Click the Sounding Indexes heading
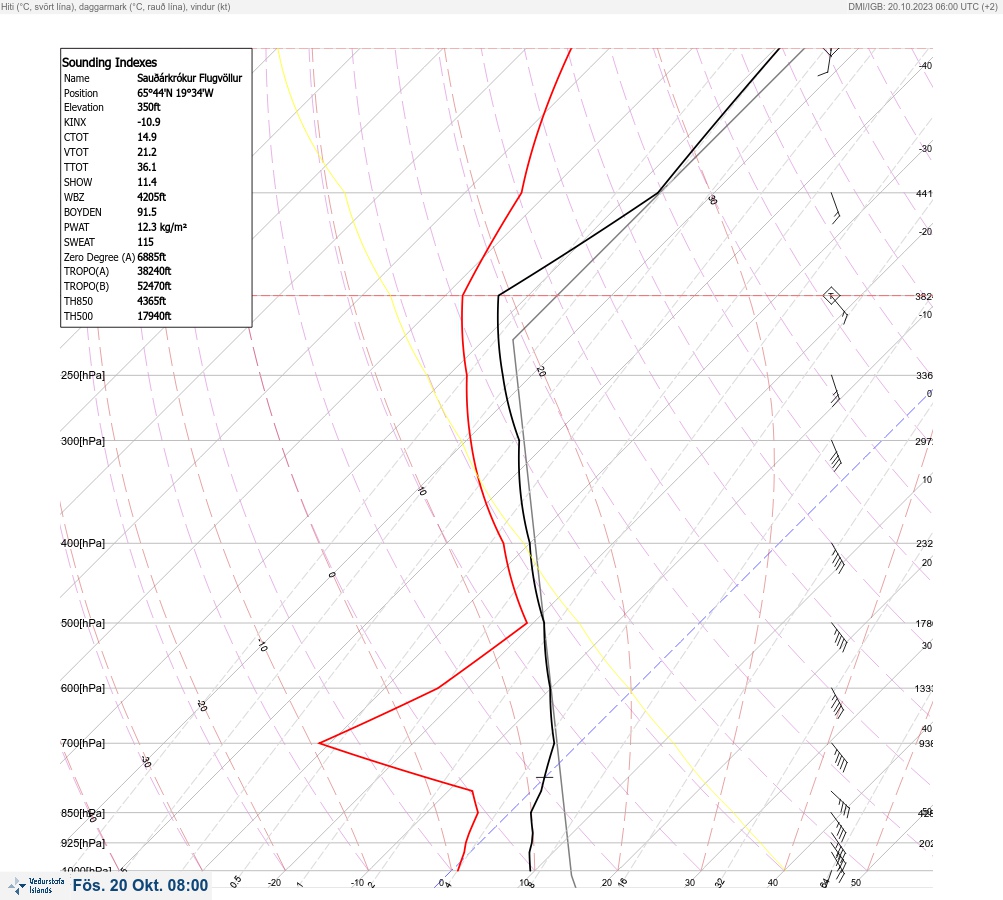This screenshot has height=900, width=1003. [x=109, y=62]
